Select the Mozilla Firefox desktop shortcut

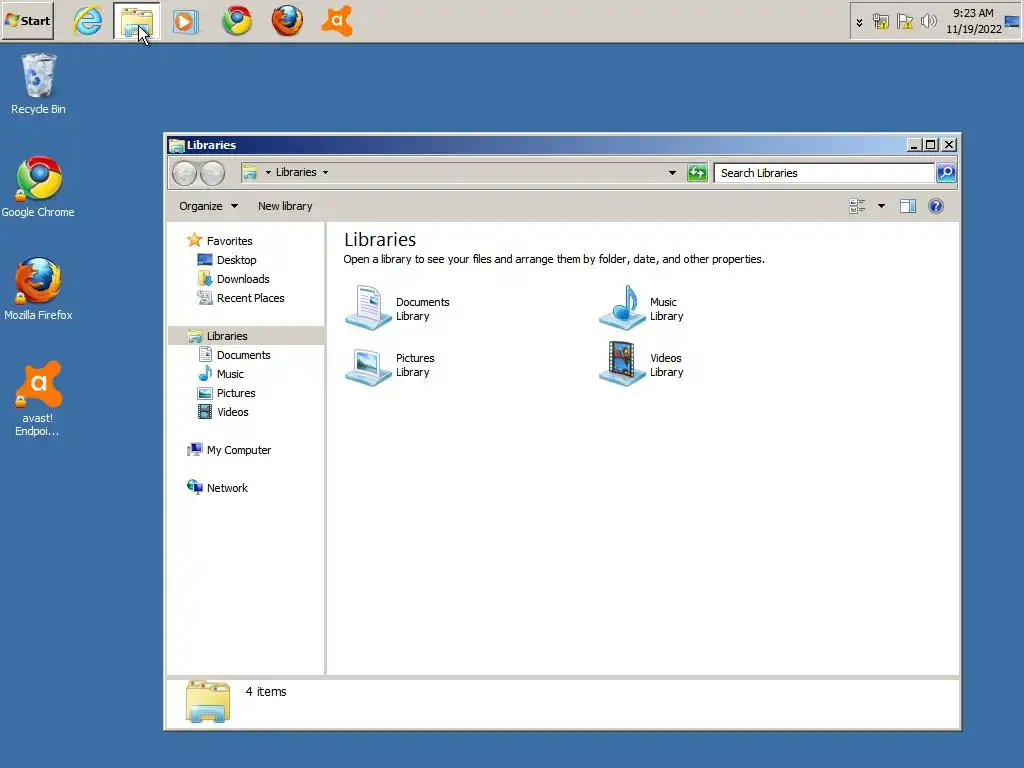(x=38, y=289)
